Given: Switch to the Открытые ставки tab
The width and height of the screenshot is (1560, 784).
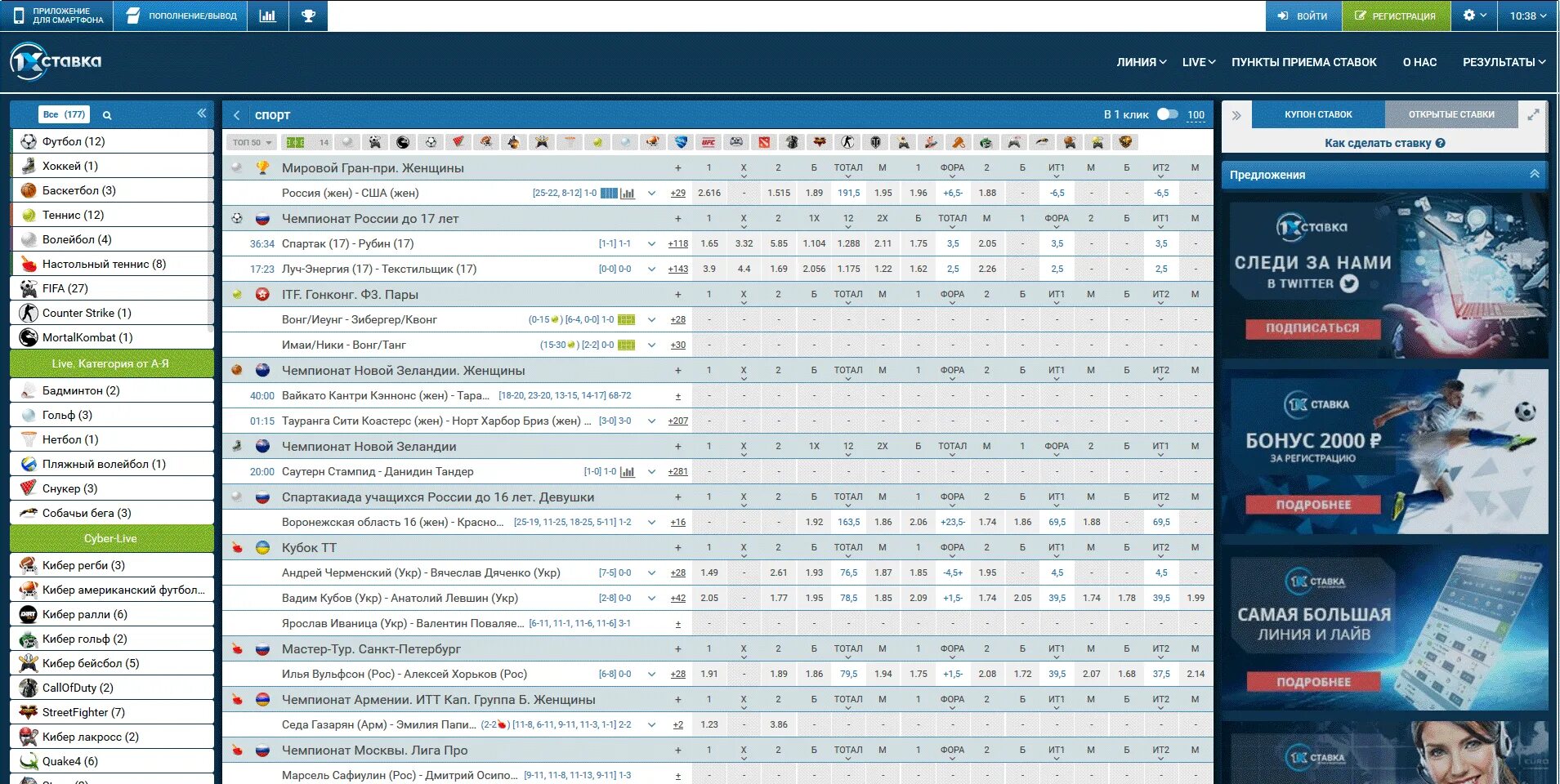Looking at the screenshot, I should tap(1451, 114).
